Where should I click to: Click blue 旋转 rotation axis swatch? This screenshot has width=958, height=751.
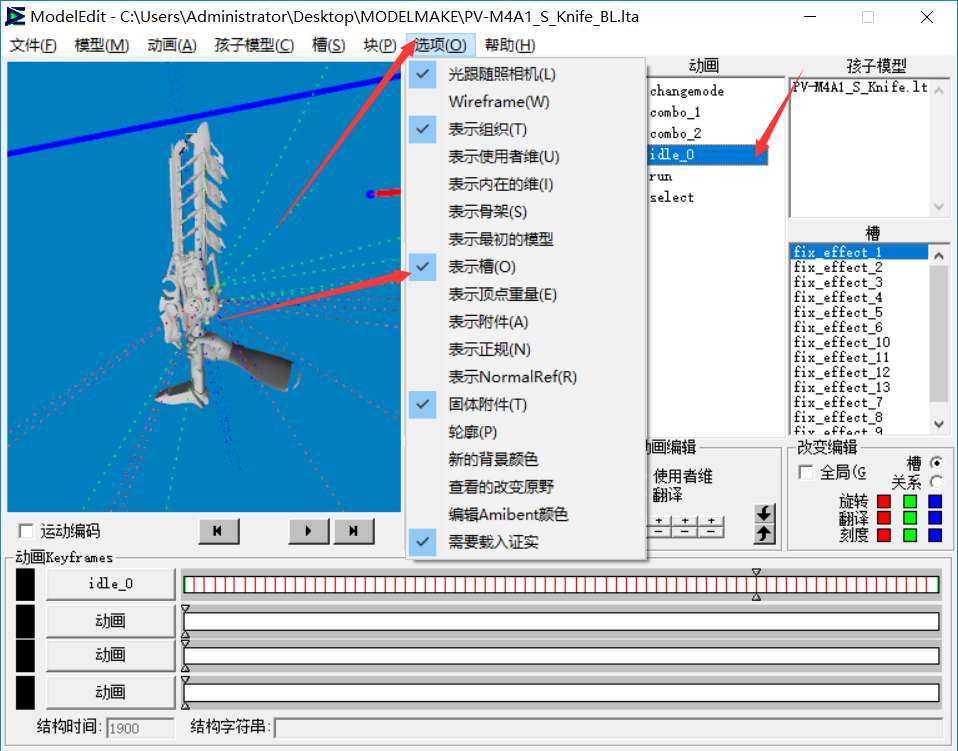(935, 502)
